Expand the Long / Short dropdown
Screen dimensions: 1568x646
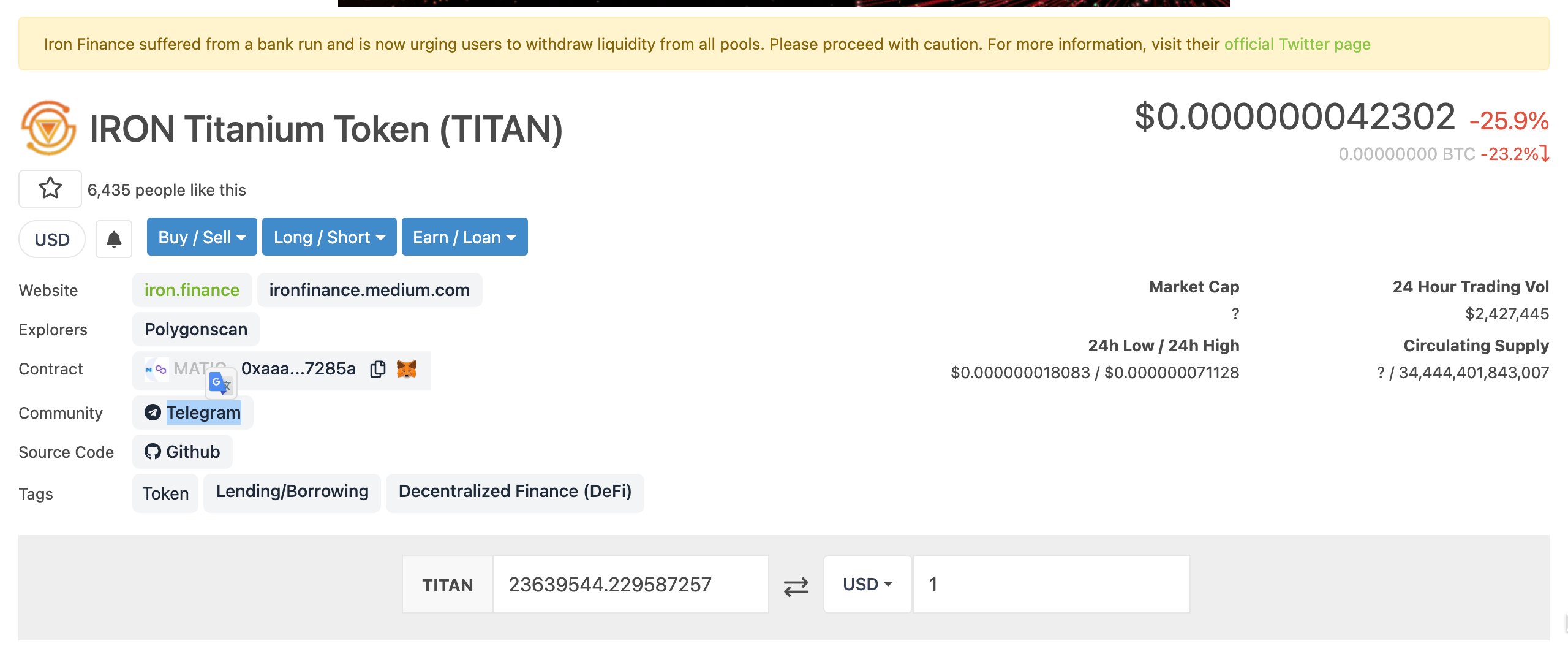pos(329,237)
